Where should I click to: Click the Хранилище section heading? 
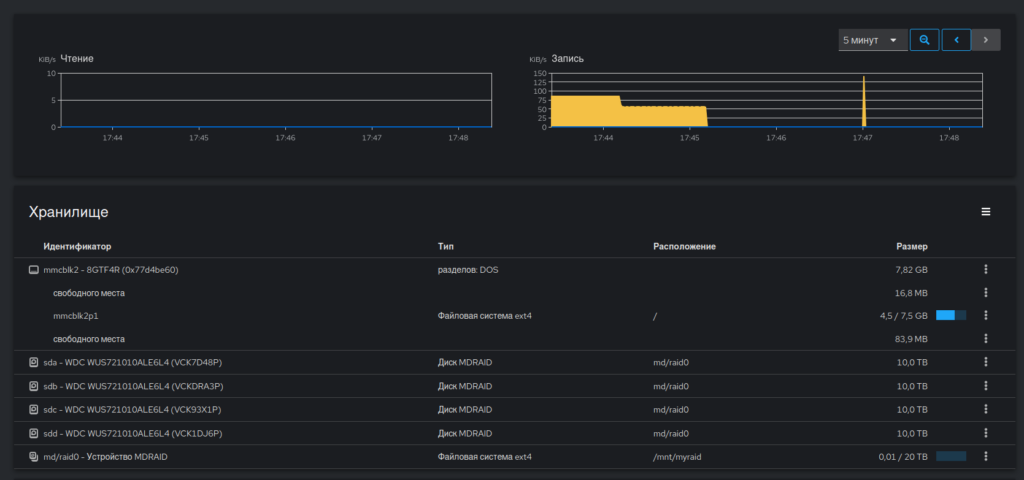tap(69, 212)
